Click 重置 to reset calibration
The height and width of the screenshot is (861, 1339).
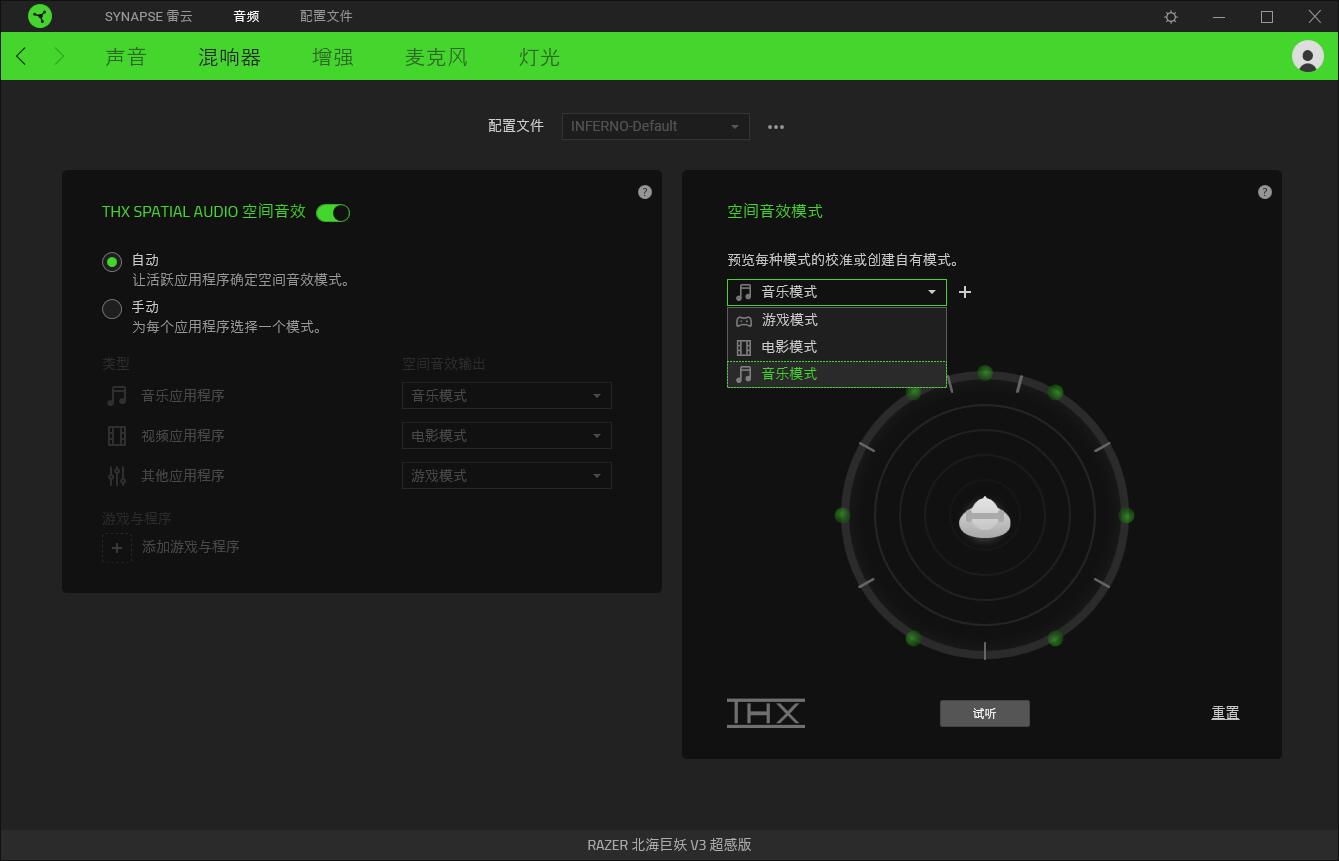(1225, 713)
